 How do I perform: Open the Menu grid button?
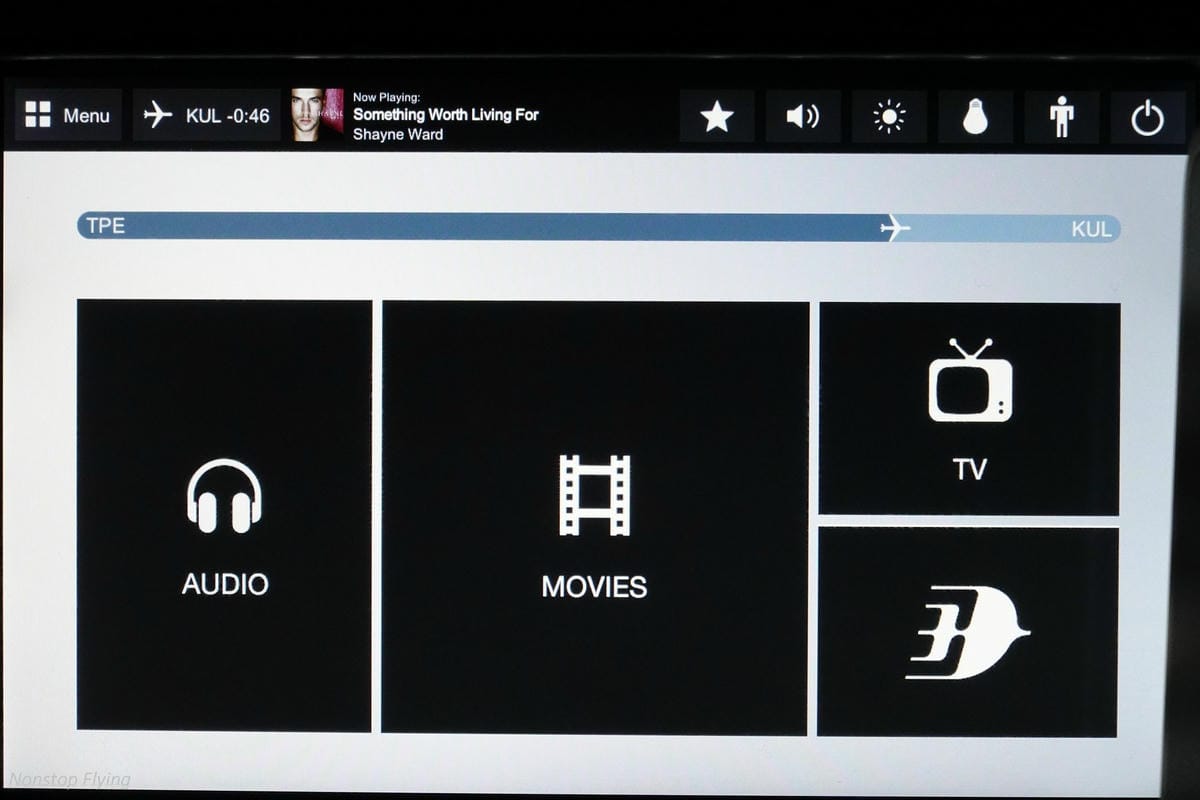pos(68,115)
